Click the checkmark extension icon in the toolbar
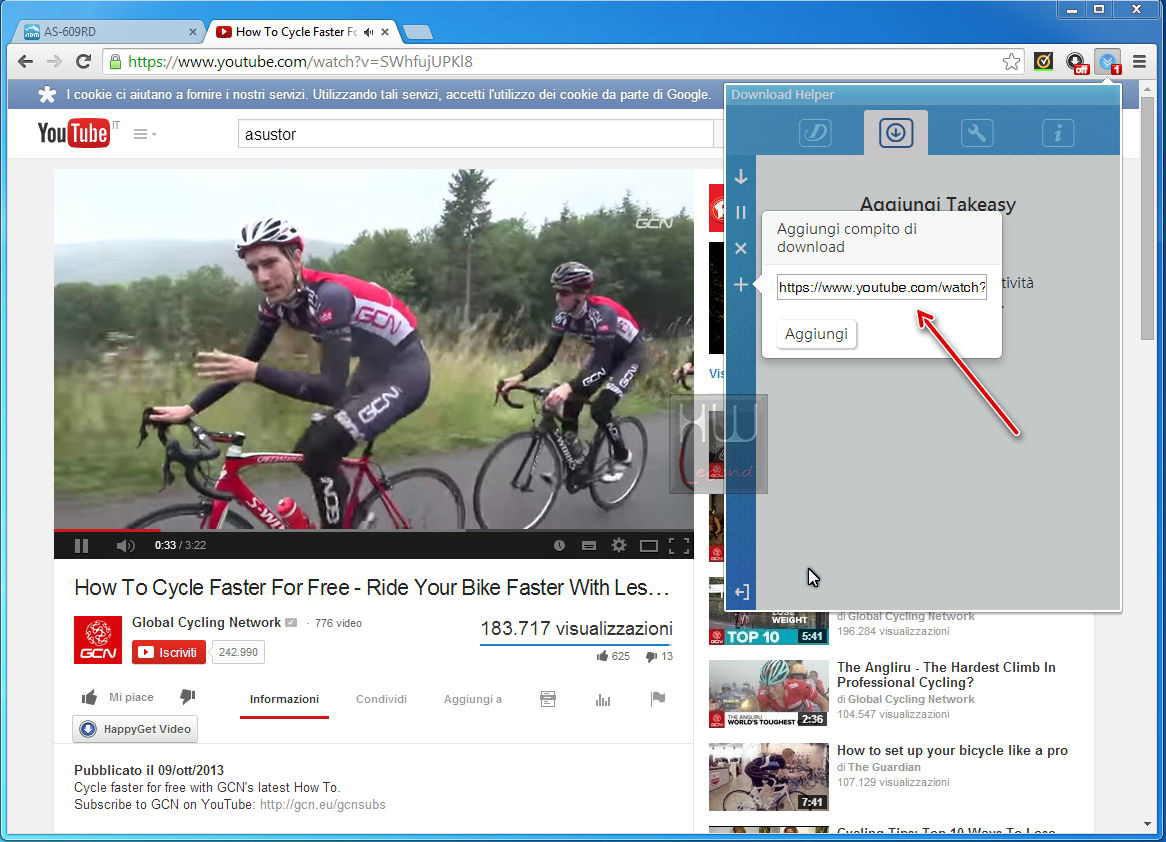The image size is (1166, 842). pyautogui.click(x=1043, y=62)
